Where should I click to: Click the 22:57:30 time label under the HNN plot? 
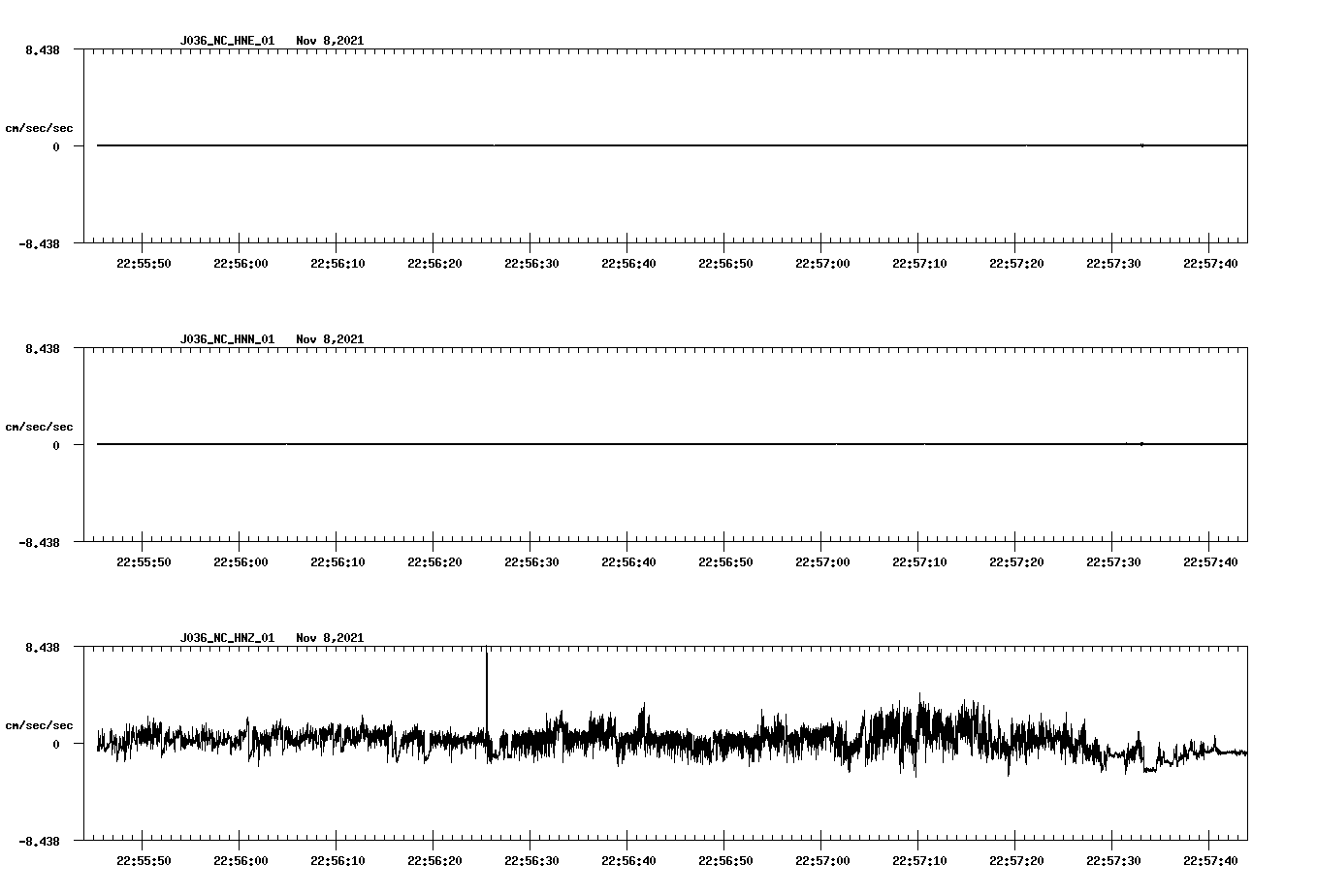pyautogui.click(x=1113, y=562)
